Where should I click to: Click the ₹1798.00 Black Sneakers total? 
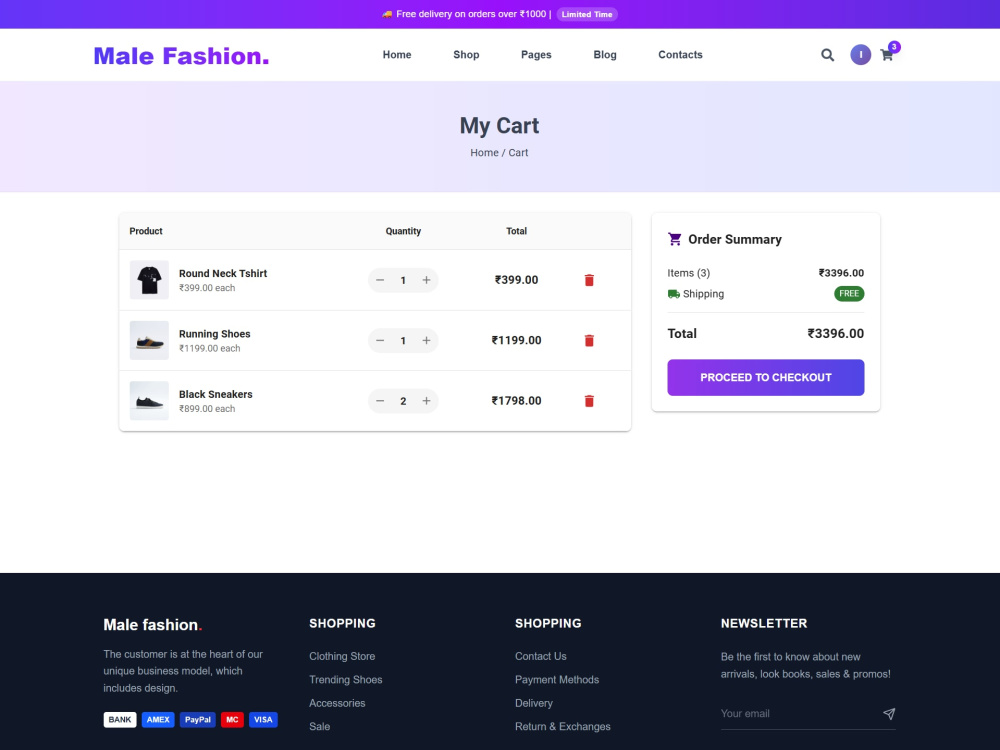[x=517, y=401]
